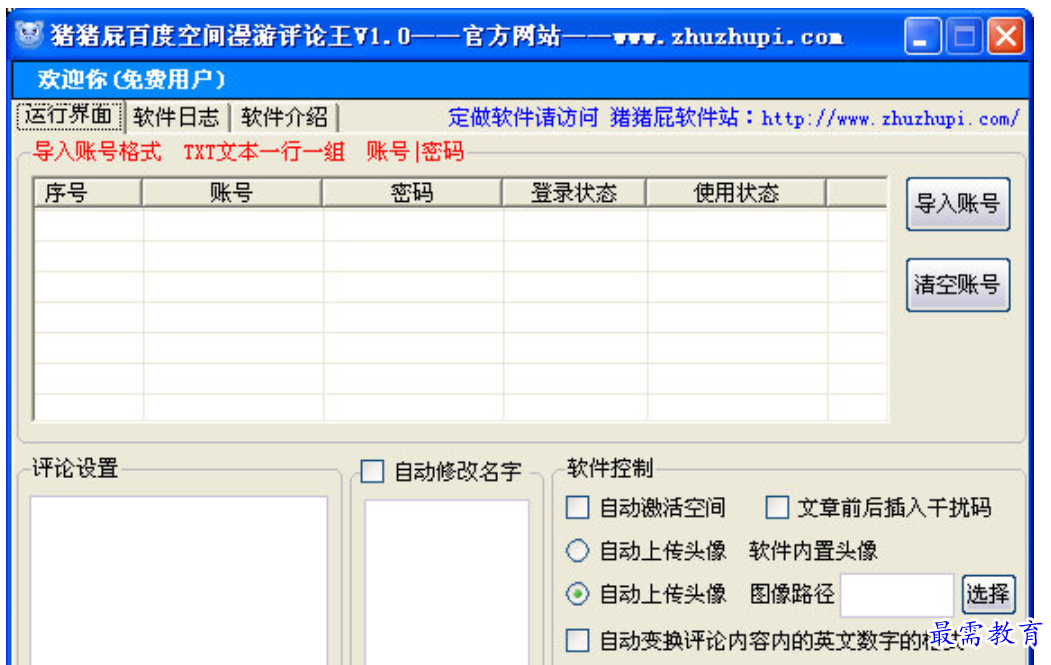Screen dimensions: 1051x665
Task: Sort by 序号 column header
Action: (x=87, y=193)
